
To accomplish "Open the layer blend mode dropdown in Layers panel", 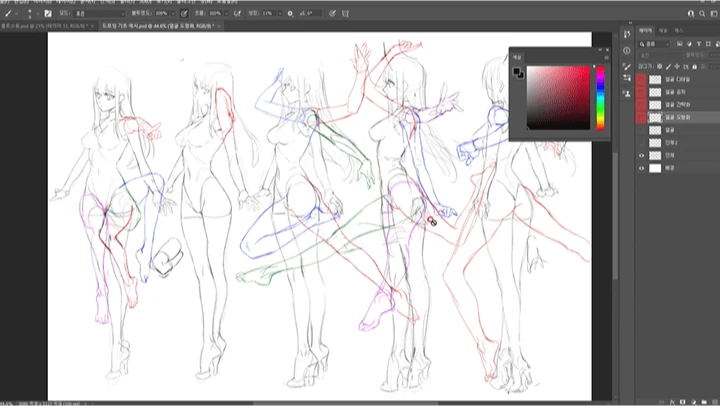I will (658, 55).
